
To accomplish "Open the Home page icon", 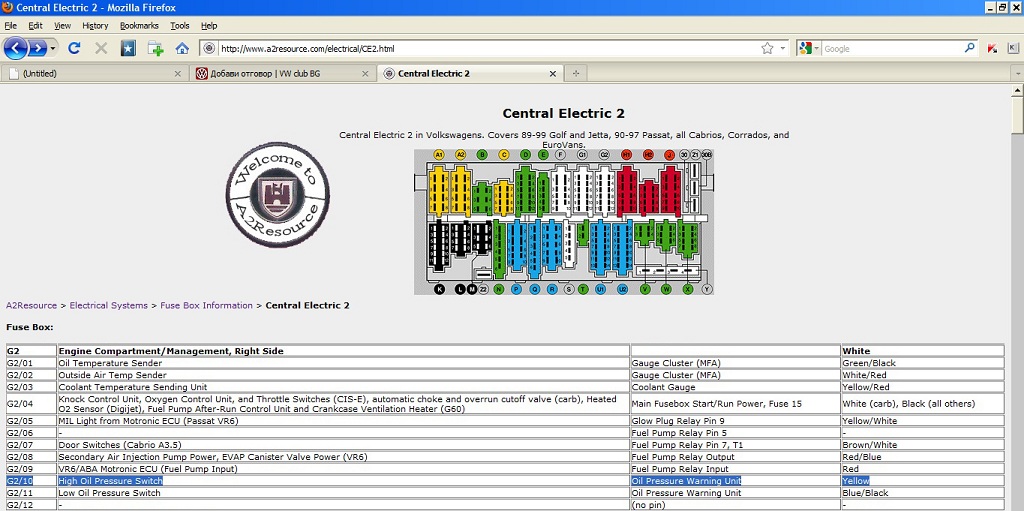I will pyautogui.click(x=182, y=48).
